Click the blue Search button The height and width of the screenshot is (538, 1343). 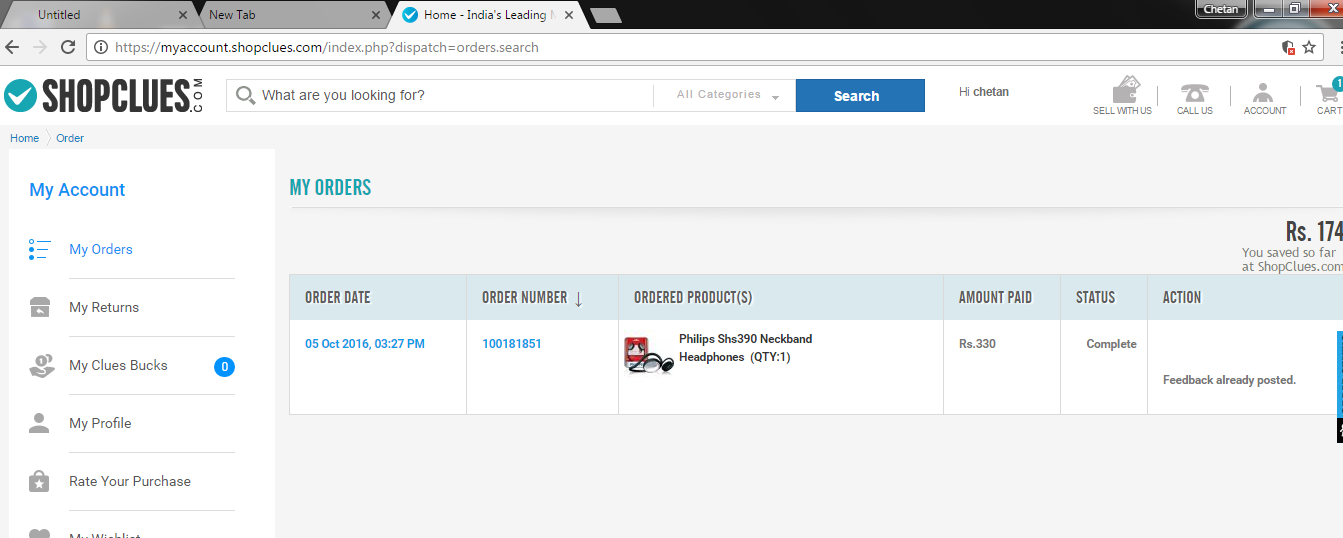[860, 96]
